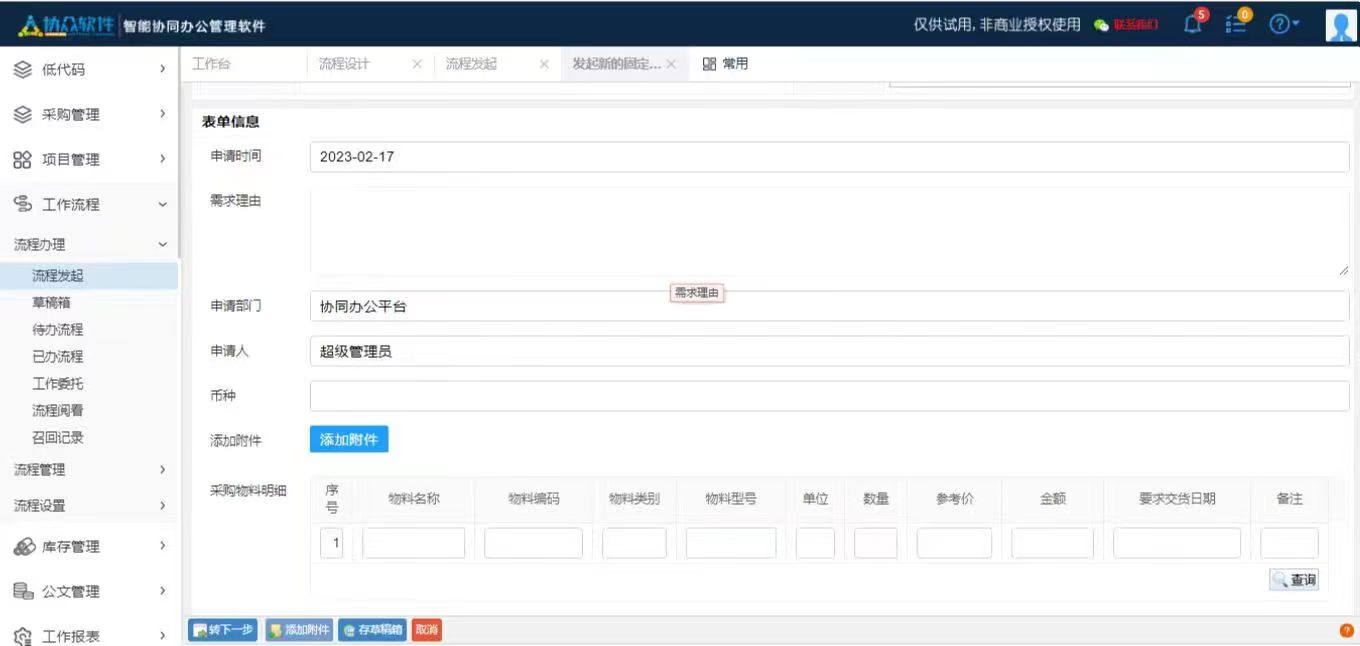Open the user avatar profile

pos(1340,25)
